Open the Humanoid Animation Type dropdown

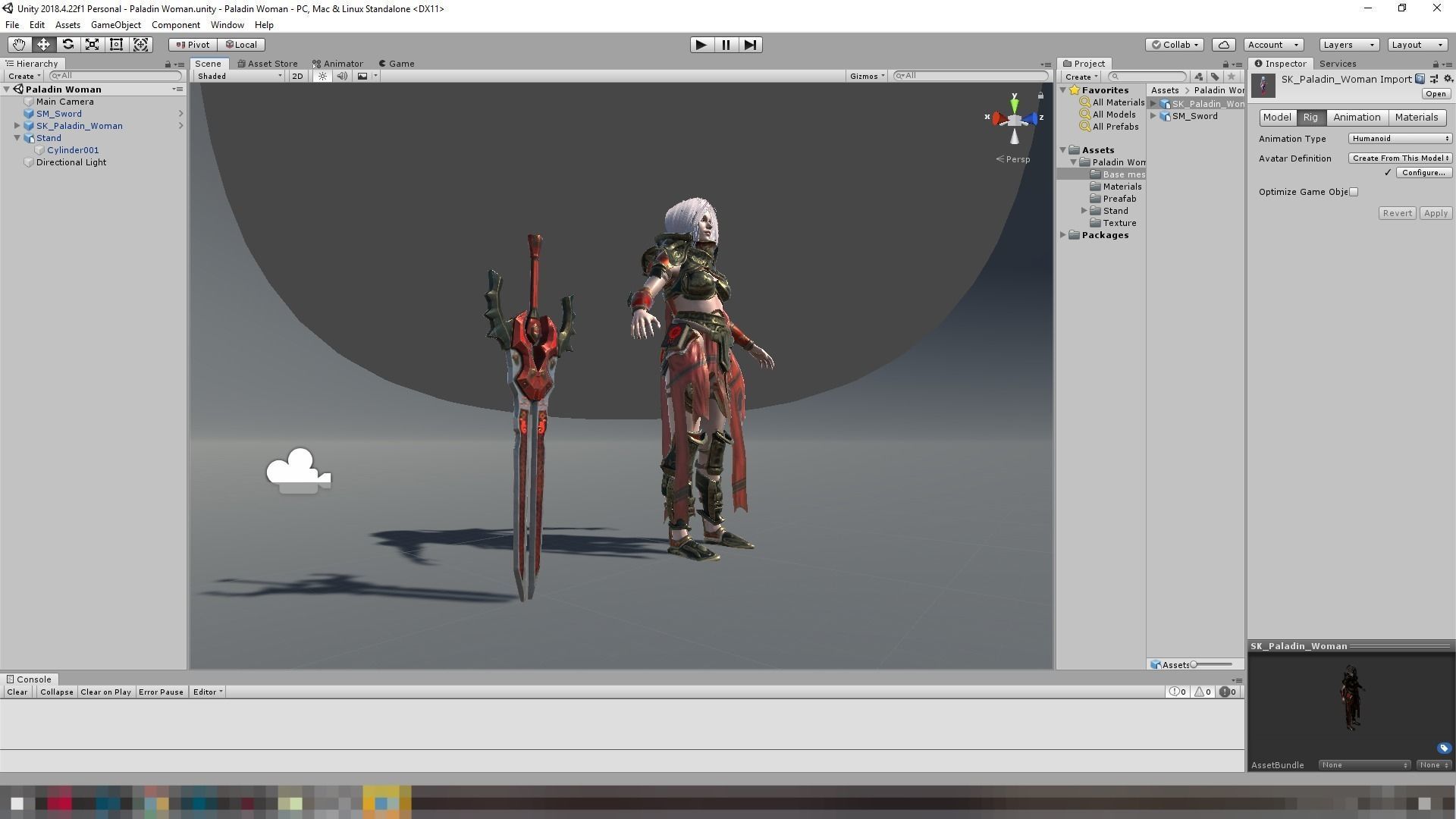[x=1399, y=138]
